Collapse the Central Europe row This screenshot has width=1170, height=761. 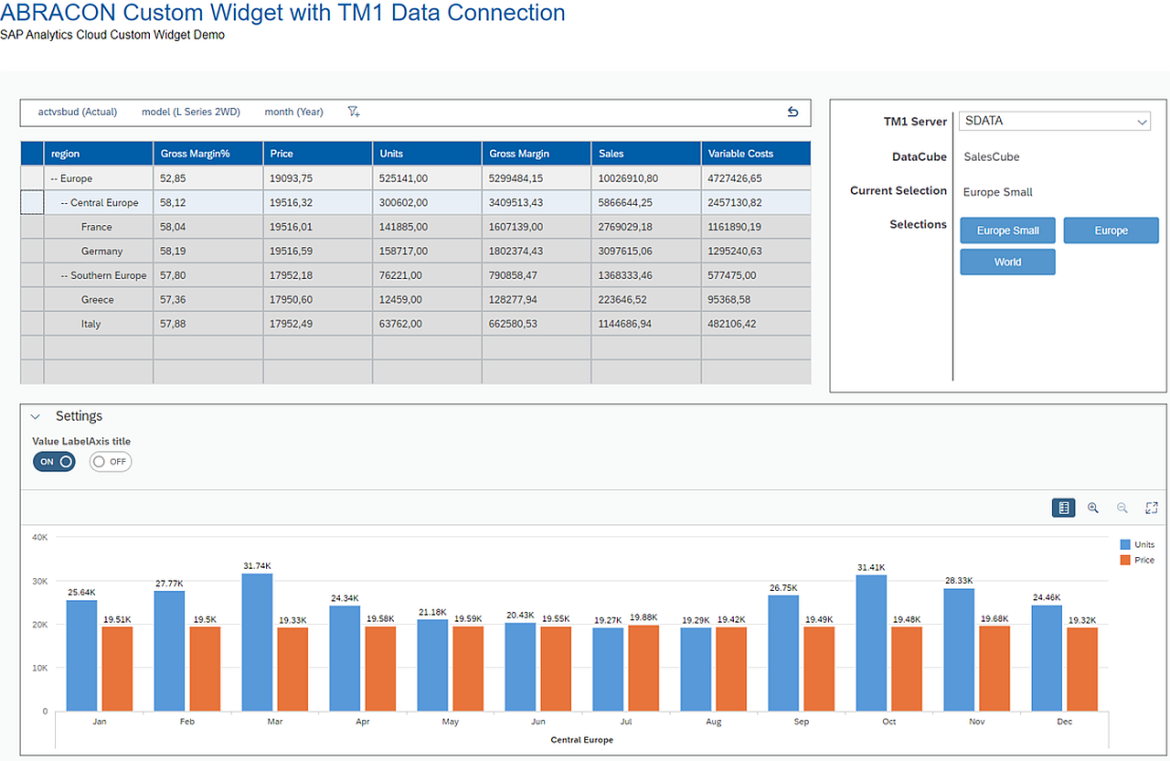[65, 203]
